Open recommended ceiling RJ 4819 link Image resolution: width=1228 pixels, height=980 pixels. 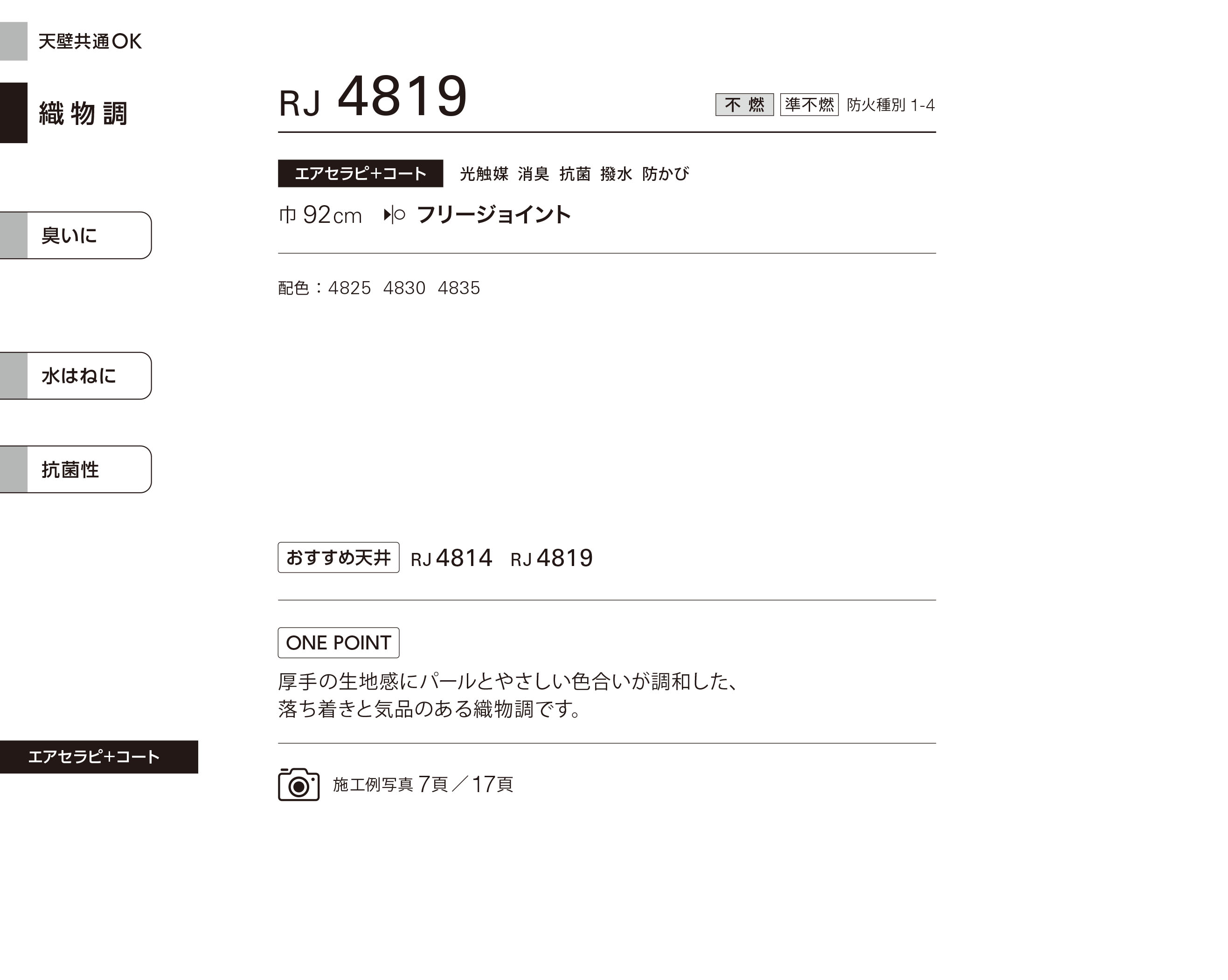coord(551,558)
